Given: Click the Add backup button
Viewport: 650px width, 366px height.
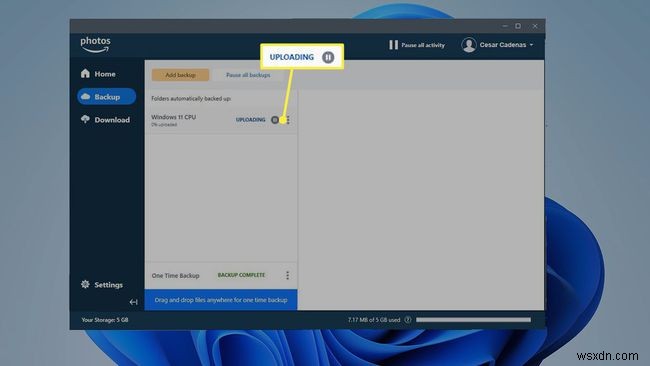Looking at the screenshot, I should [180, 75].
